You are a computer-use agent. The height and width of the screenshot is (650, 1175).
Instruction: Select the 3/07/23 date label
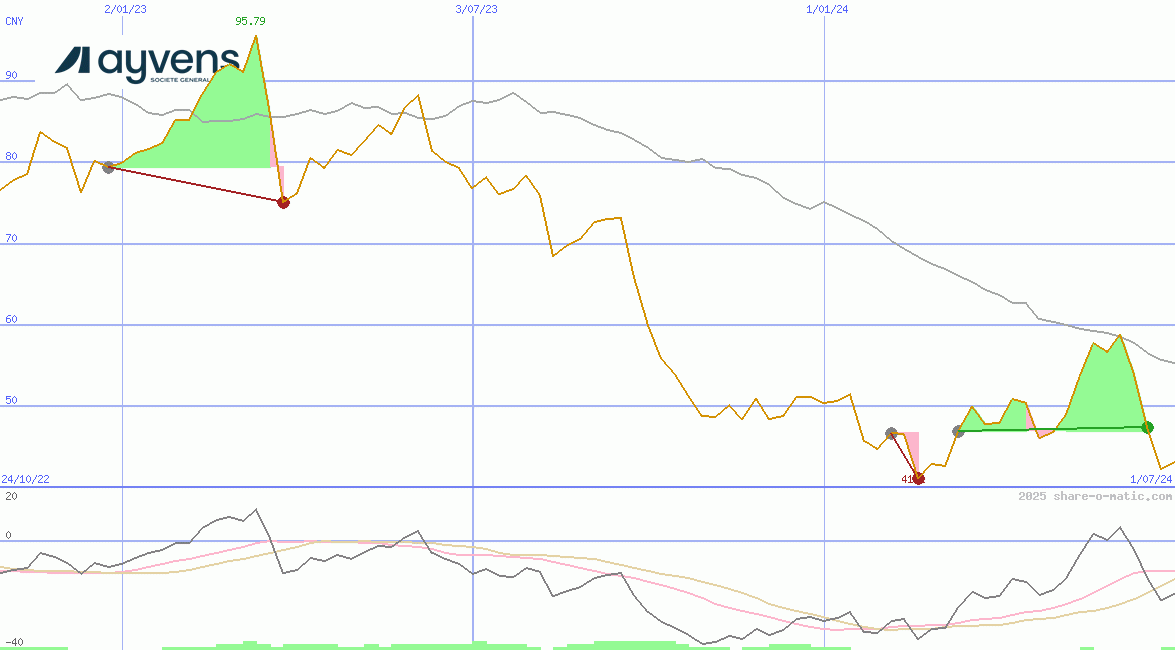pos(476,9)
